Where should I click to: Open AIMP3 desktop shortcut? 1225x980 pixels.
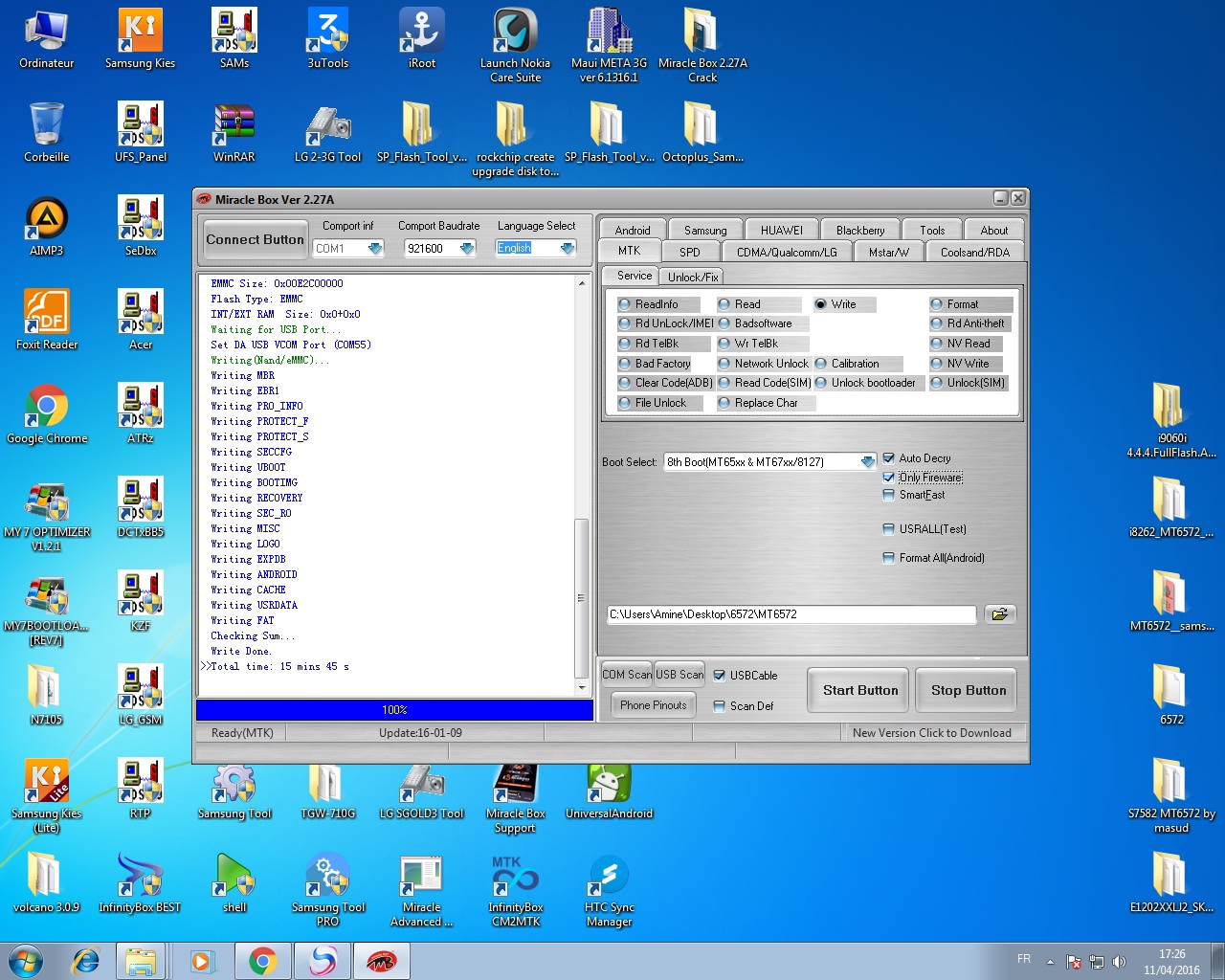click(x=46, y=227)
